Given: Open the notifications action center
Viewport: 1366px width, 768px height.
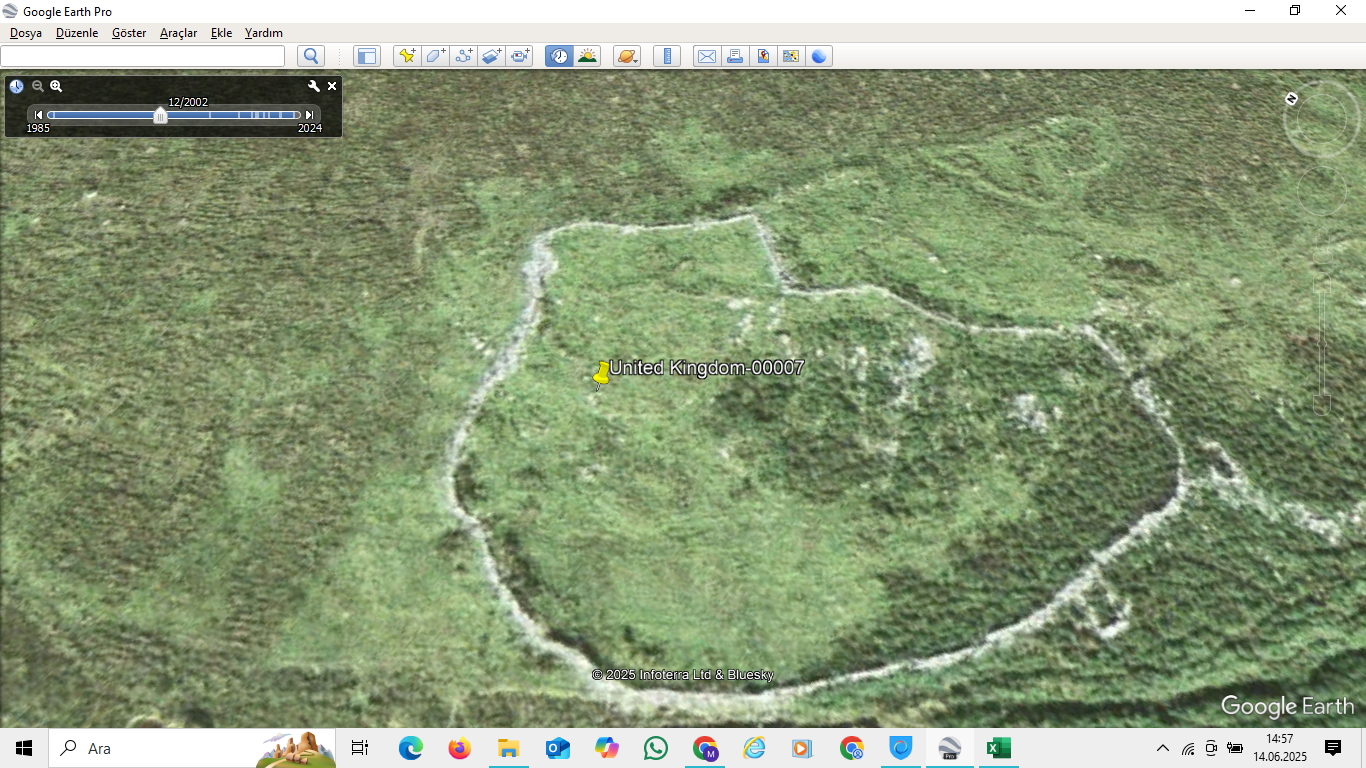Looking at the screenshot, I should (1332, 748).
